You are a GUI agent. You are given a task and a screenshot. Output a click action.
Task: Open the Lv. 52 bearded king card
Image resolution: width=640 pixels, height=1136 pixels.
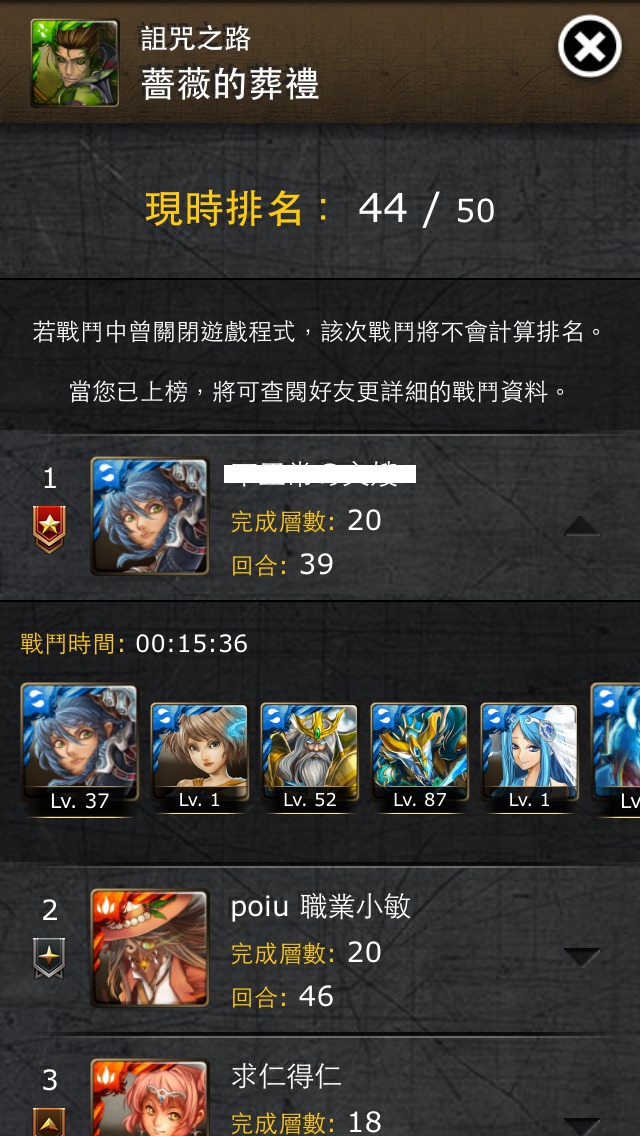click(309, 757)
